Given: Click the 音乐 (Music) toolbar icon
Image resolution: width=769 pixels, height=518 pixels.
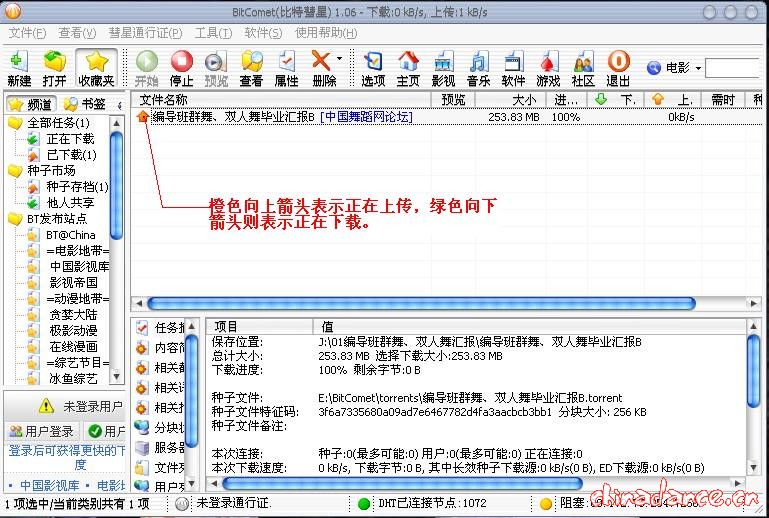Looking at the screenshot, I should [478, 68].
